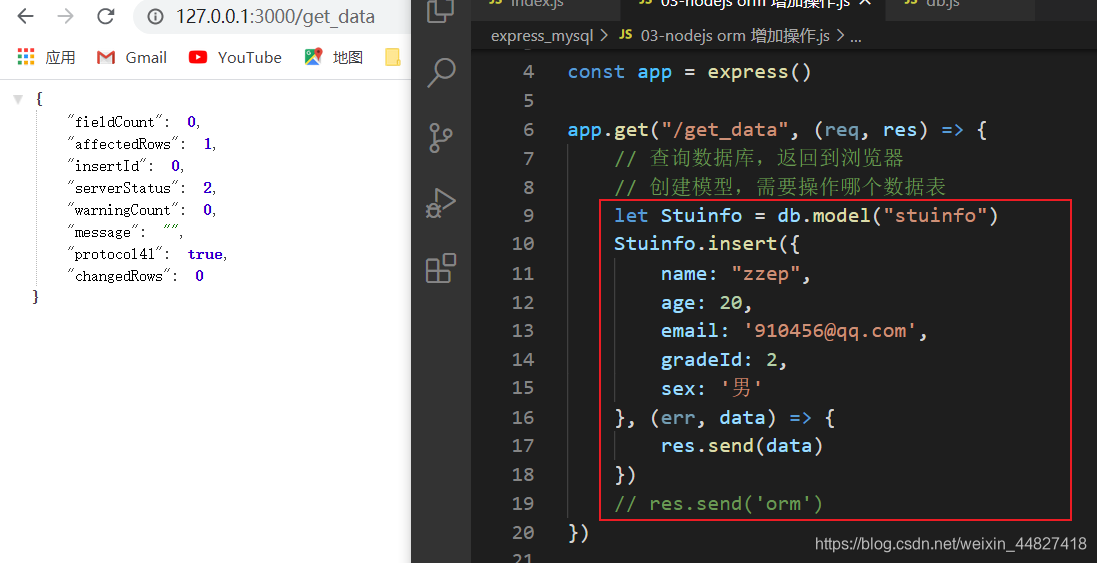Click the browser forward arrow
1097x563 pixels.
[65, 16]
